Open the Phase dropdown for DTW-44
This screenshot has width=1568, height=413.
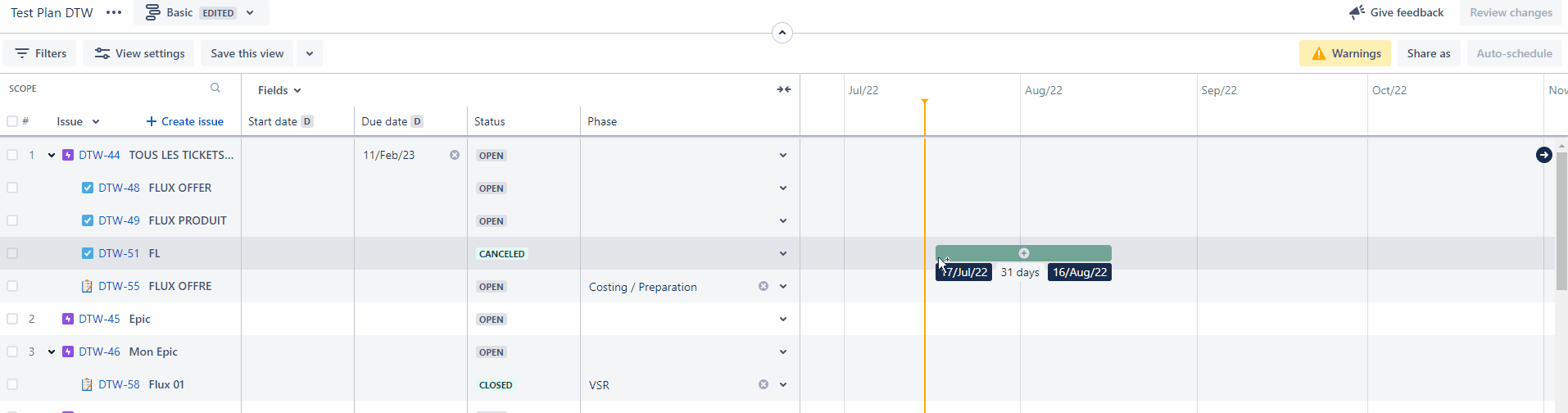(x=783, y=155)
